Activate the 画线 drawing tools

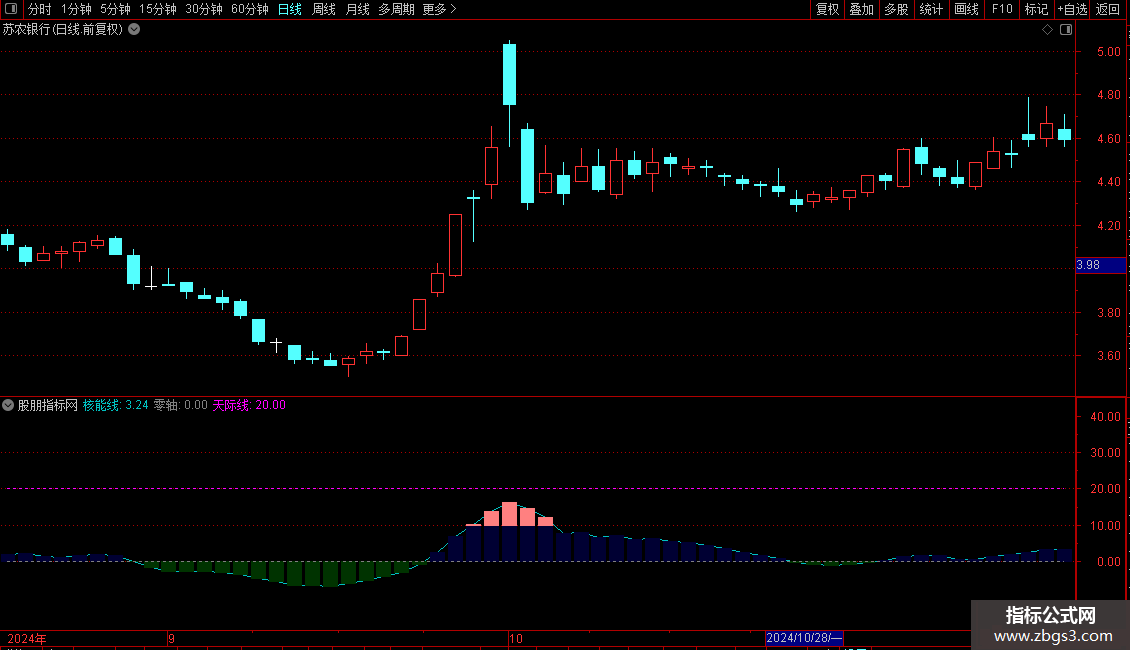tap(966, 9)
